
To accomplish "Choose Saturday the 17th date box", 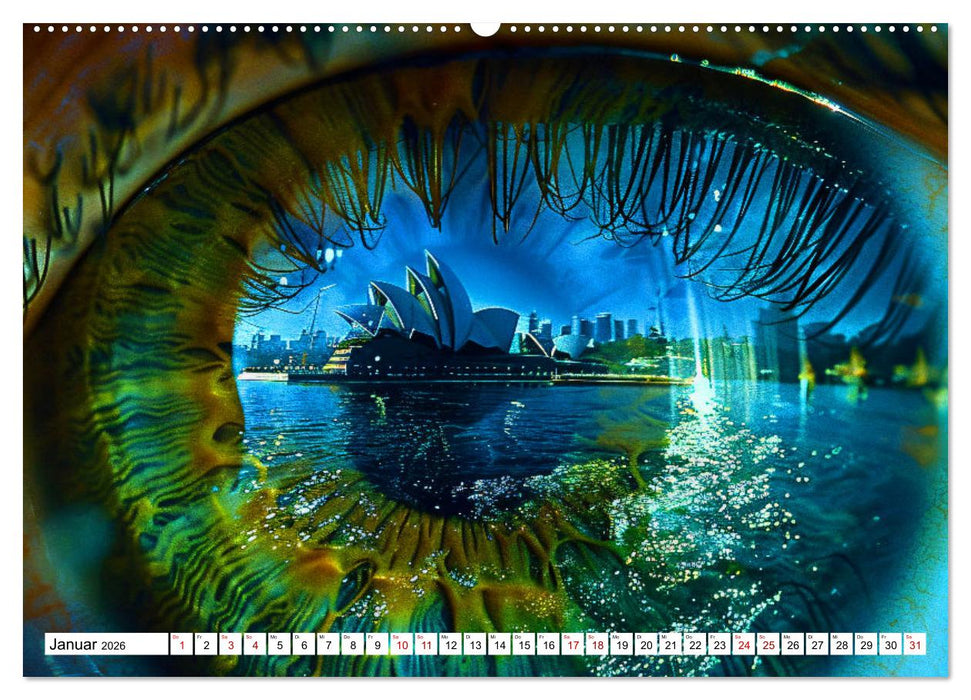I will (x=573, y=645).
